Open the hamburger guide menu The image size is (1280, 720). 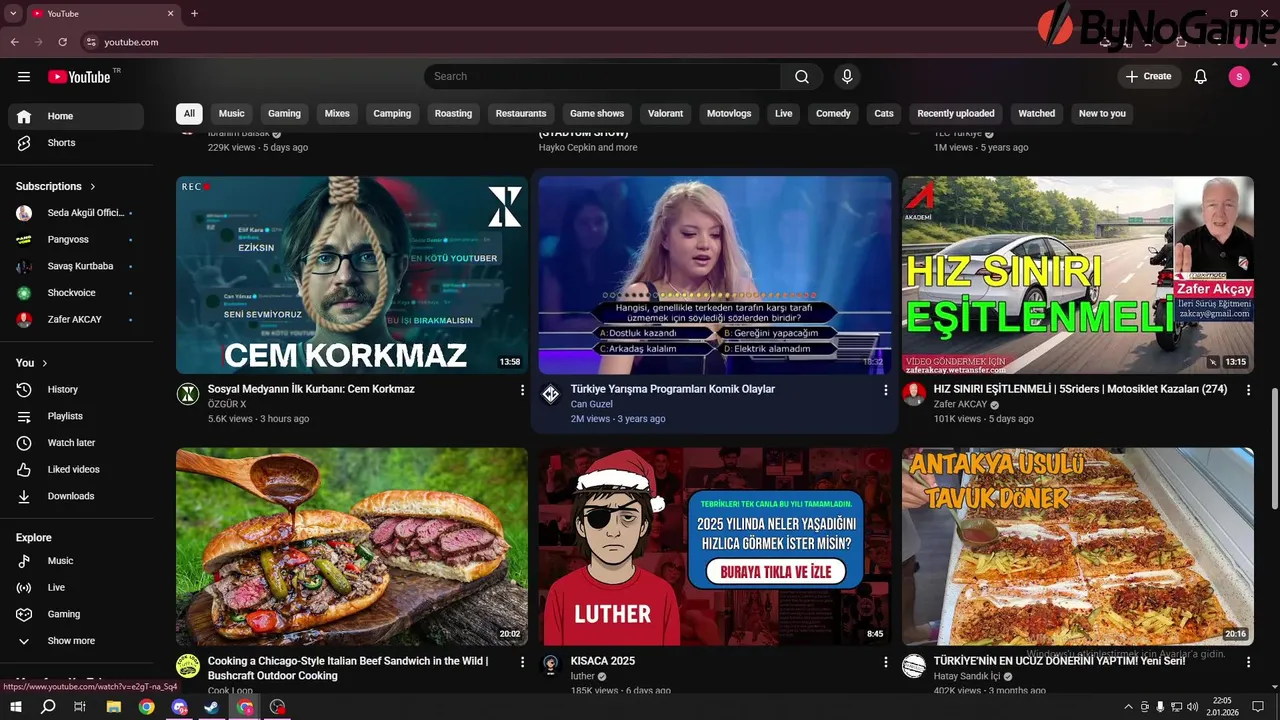click(24, 77)
